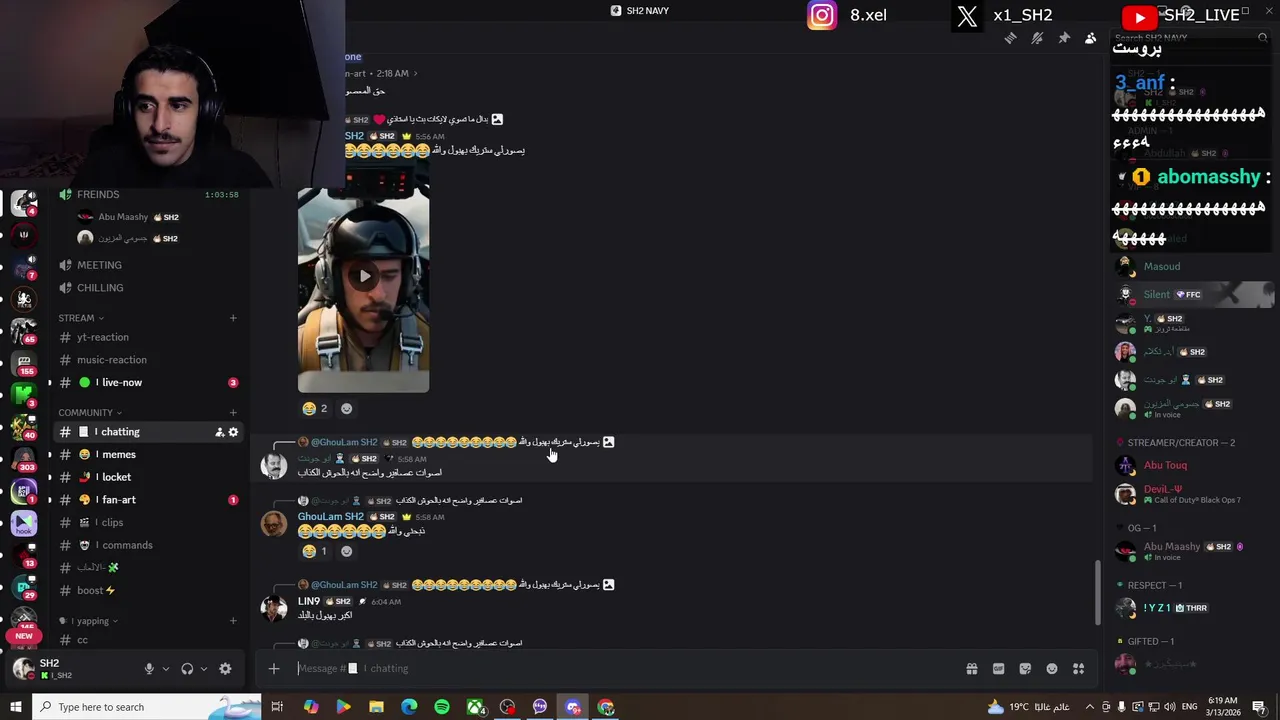1280x720 pixels.
Task: Toggle notification settings bell-slash icon
Action: [x=1037, y=38]
